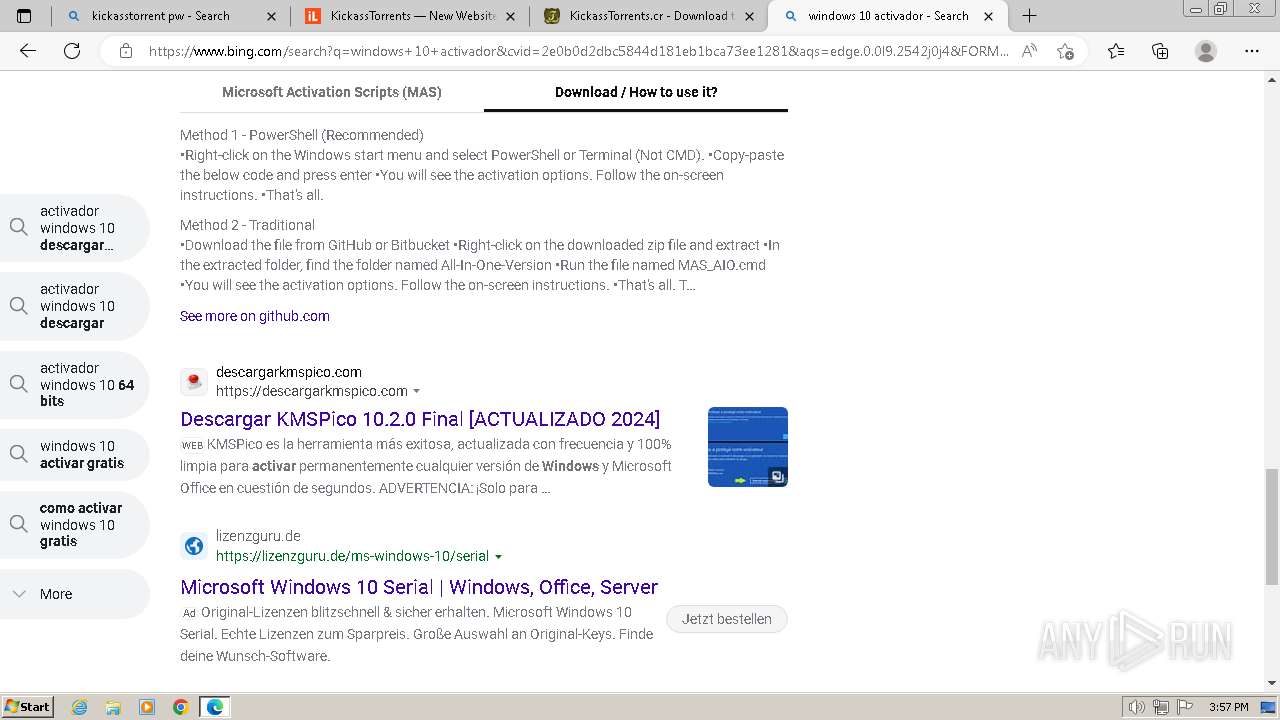
Task: Open the Windows Start menu
Action: pos(28,707)
